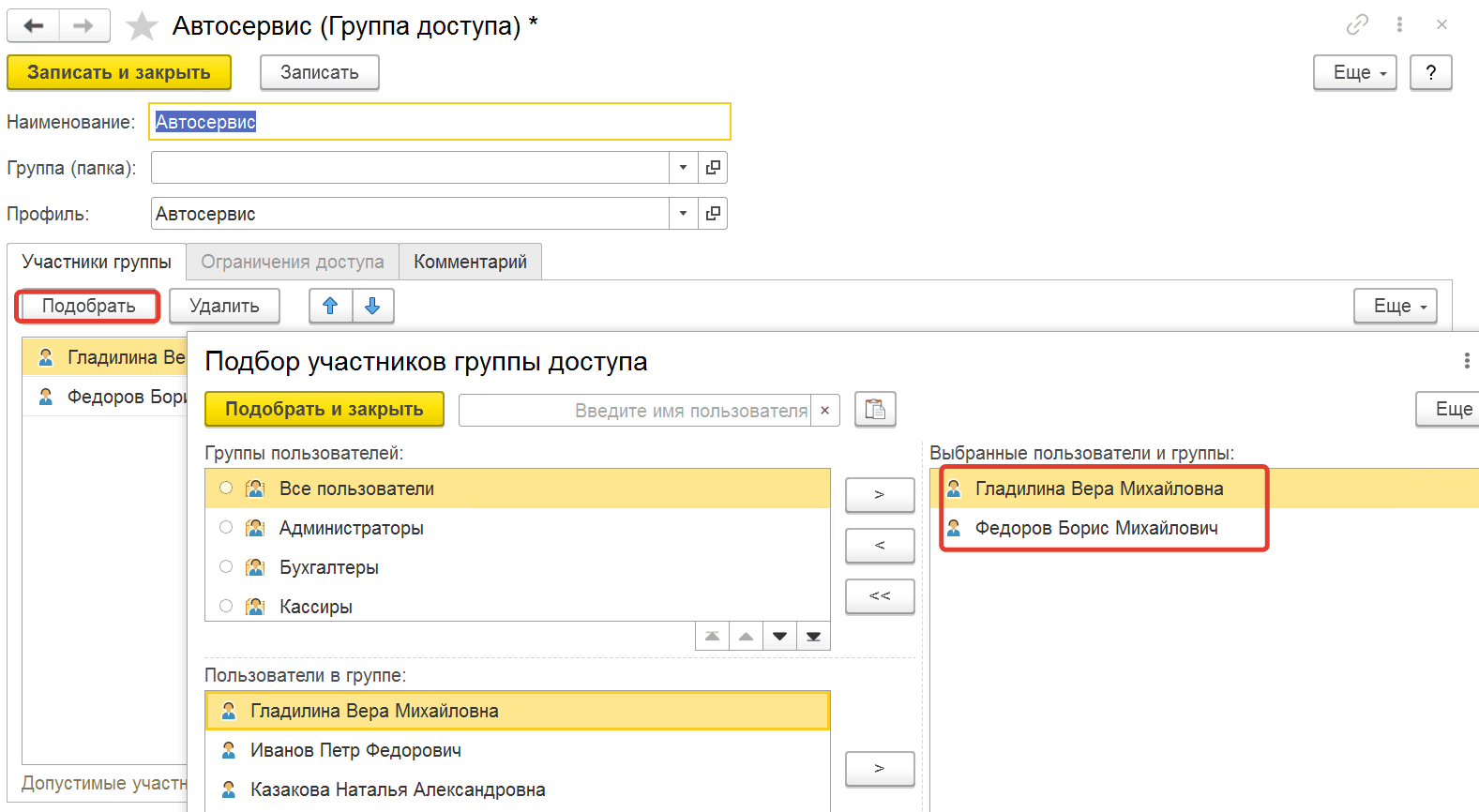Clear the user name search field
Image resolution: width=1479 pixels, height=812 pixels.
[x=824, y=411]
